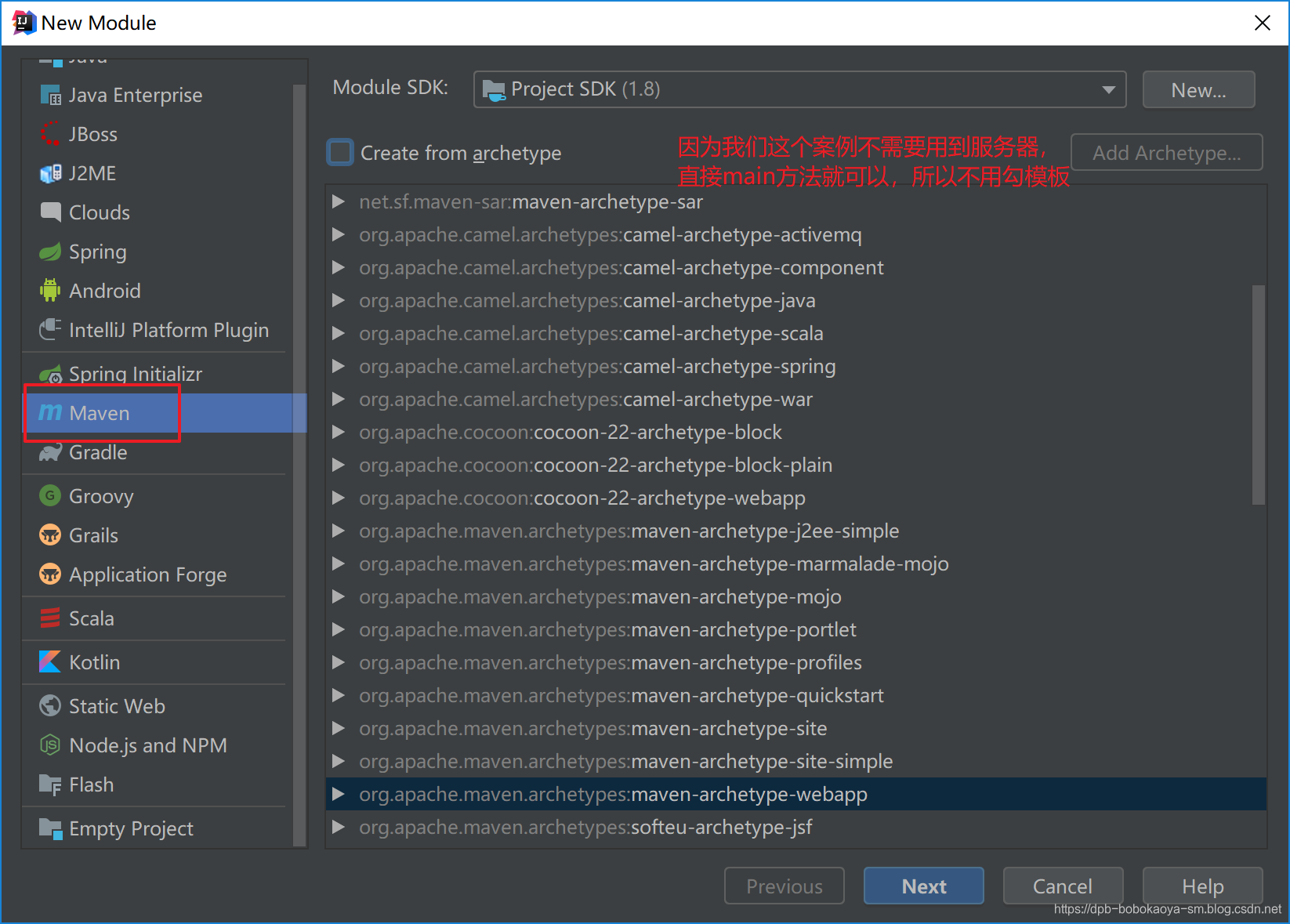Click the Help button

(1202, 886)
